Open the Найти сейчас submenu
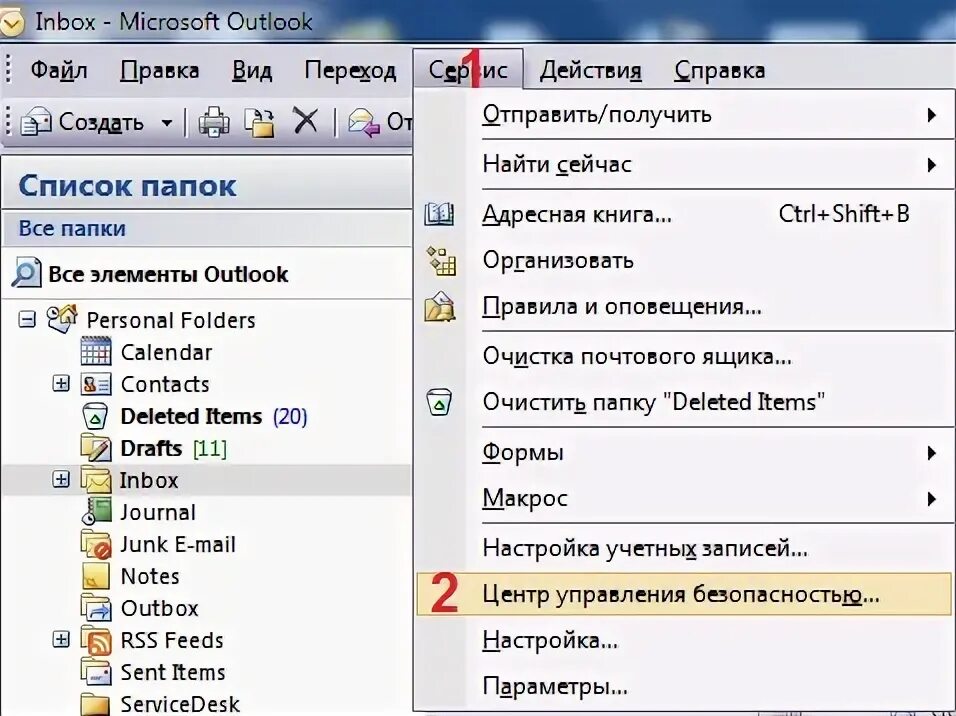 pos(683,164)
